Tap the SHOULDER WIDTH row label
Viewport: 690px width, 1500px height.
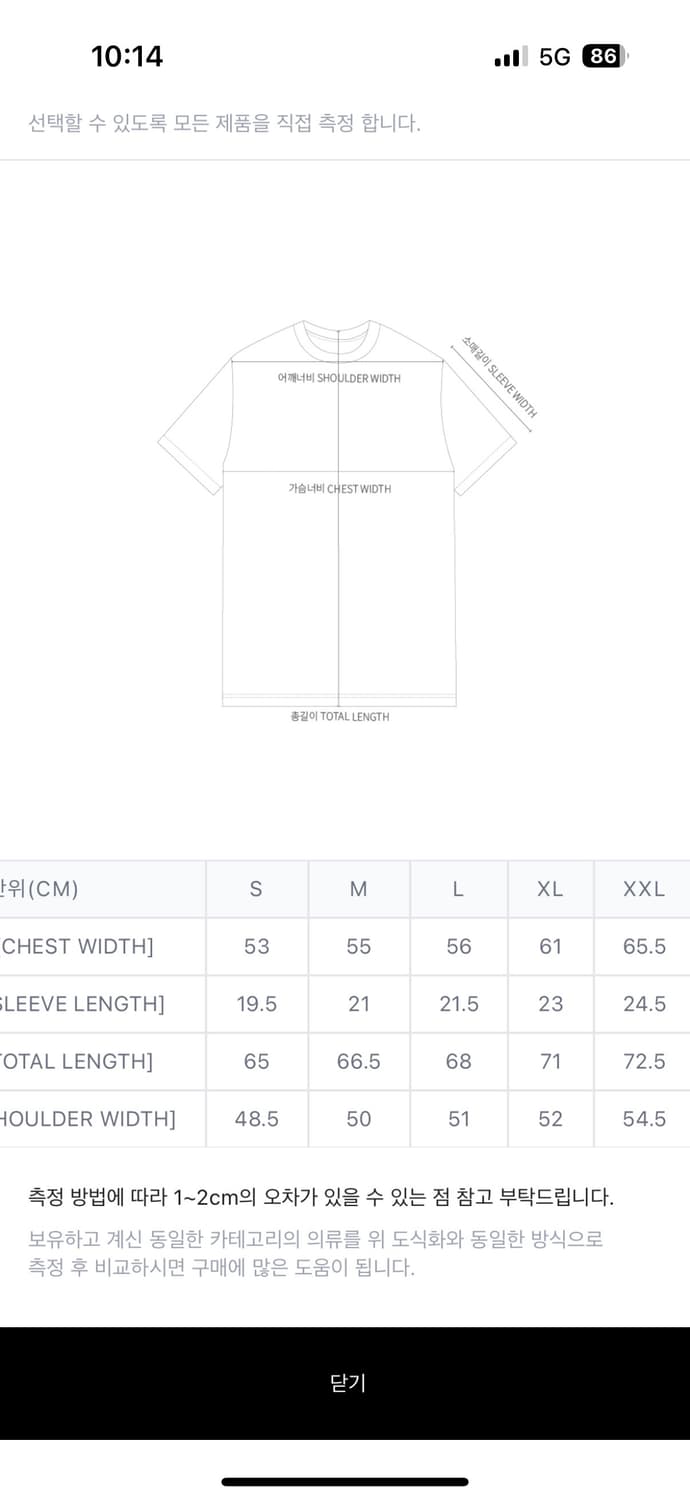[x=87, y=1119]
